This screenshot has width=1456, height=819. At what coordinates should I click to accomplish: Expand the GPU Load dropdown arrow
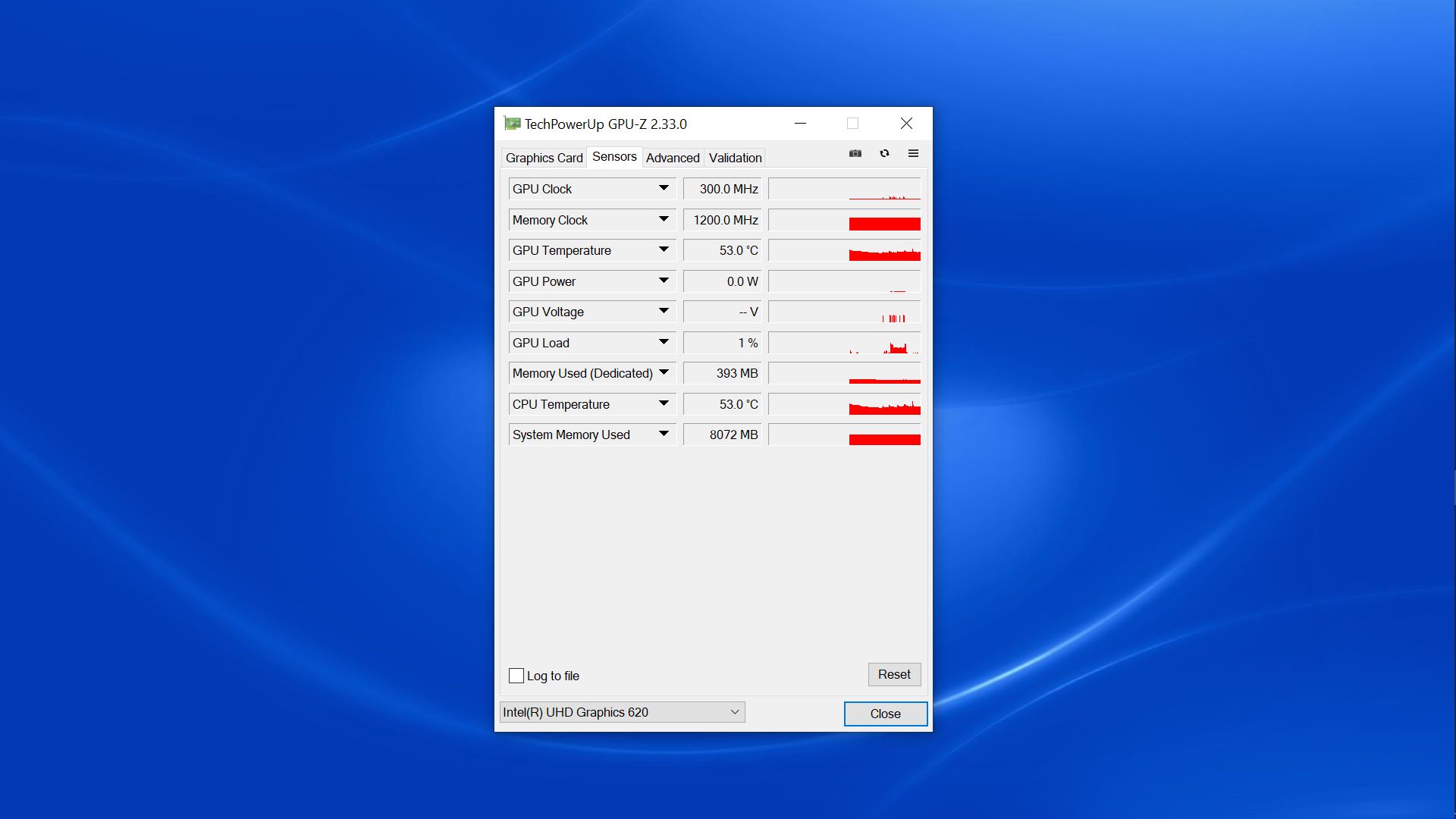(x=664, y=342)
